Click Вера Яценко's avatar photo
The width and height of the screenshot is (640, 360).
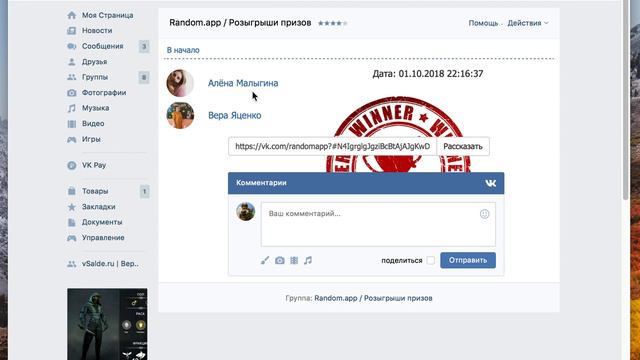point(180,115)
